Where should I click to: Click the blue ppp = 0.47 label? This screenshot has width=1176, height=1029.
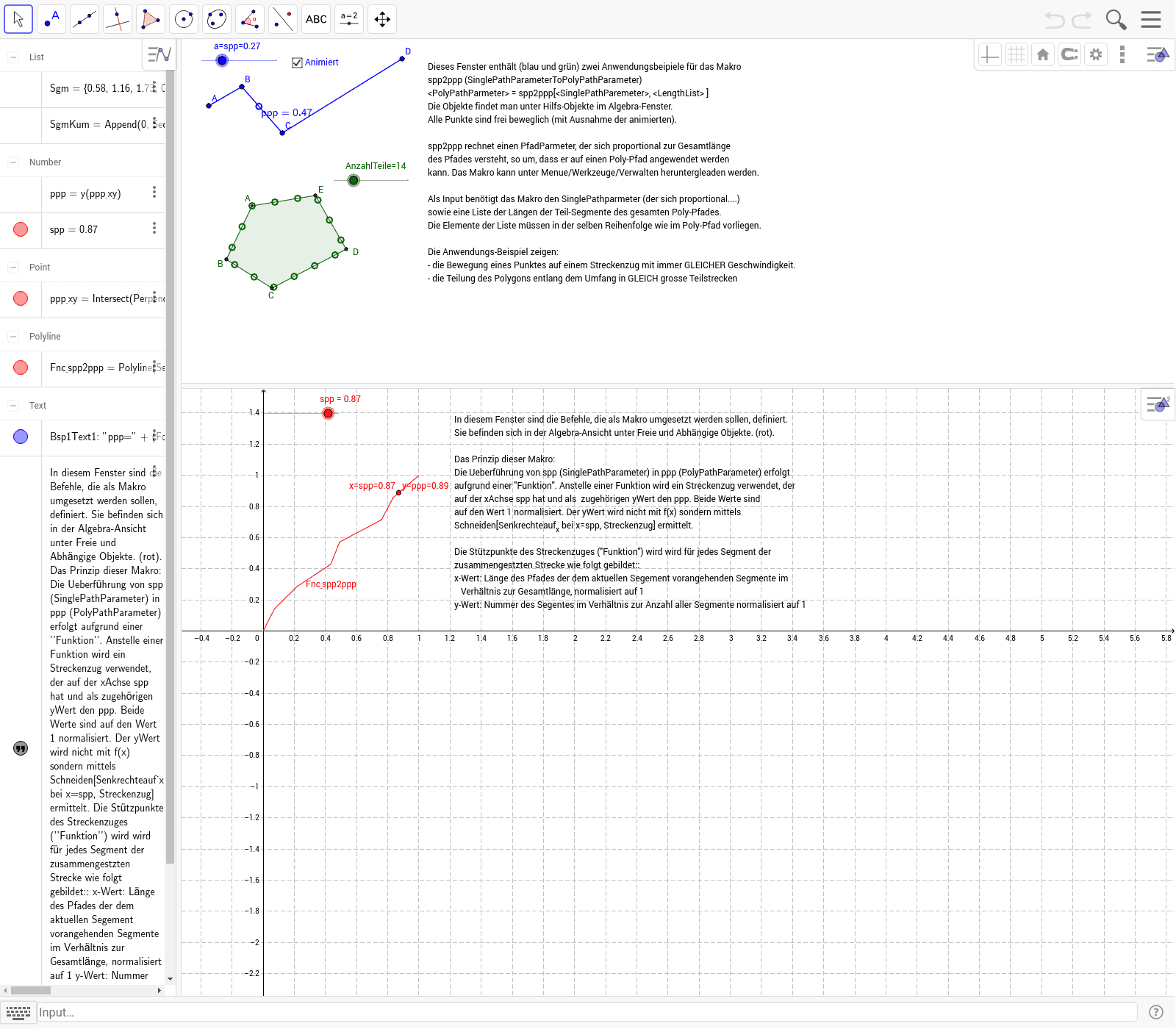click(287, 112)
